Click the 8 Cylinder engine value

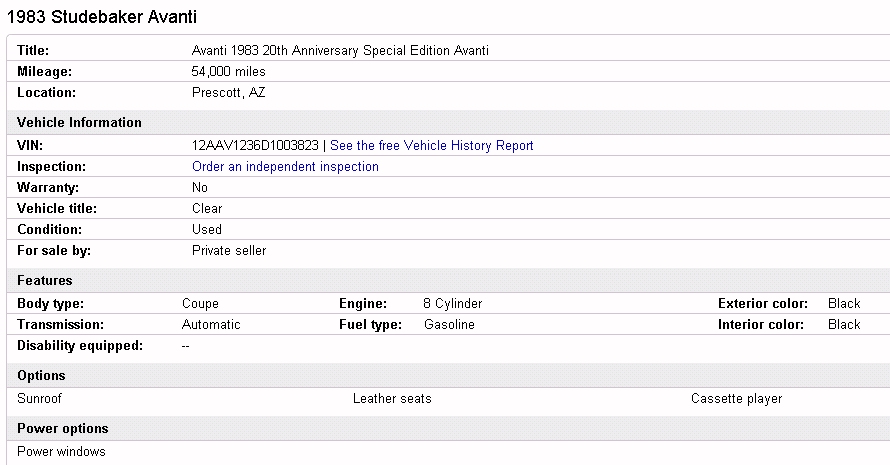[x=453, y=304]
